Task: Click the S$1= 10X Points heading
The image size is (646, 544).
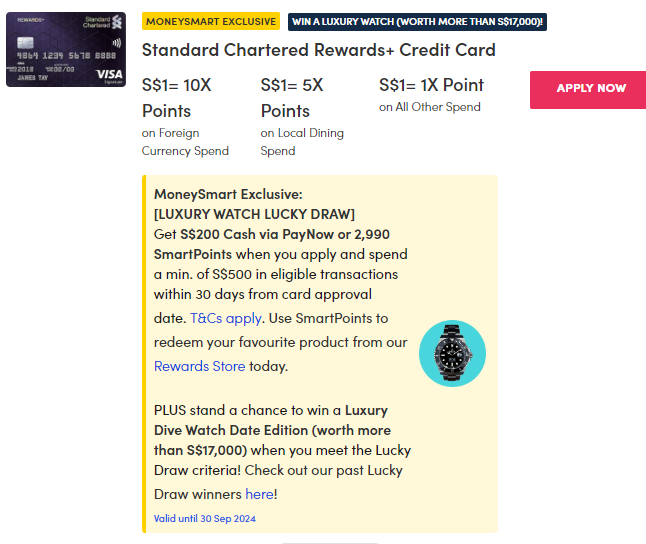Action: tap(176, 97)
